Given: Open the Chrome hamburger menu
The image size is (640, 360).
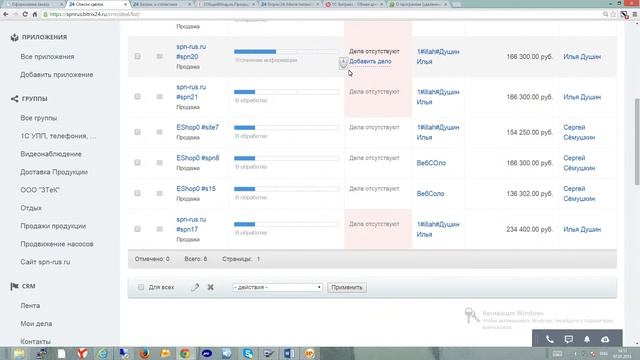Looking at the screenshot, I should [635, 14].
